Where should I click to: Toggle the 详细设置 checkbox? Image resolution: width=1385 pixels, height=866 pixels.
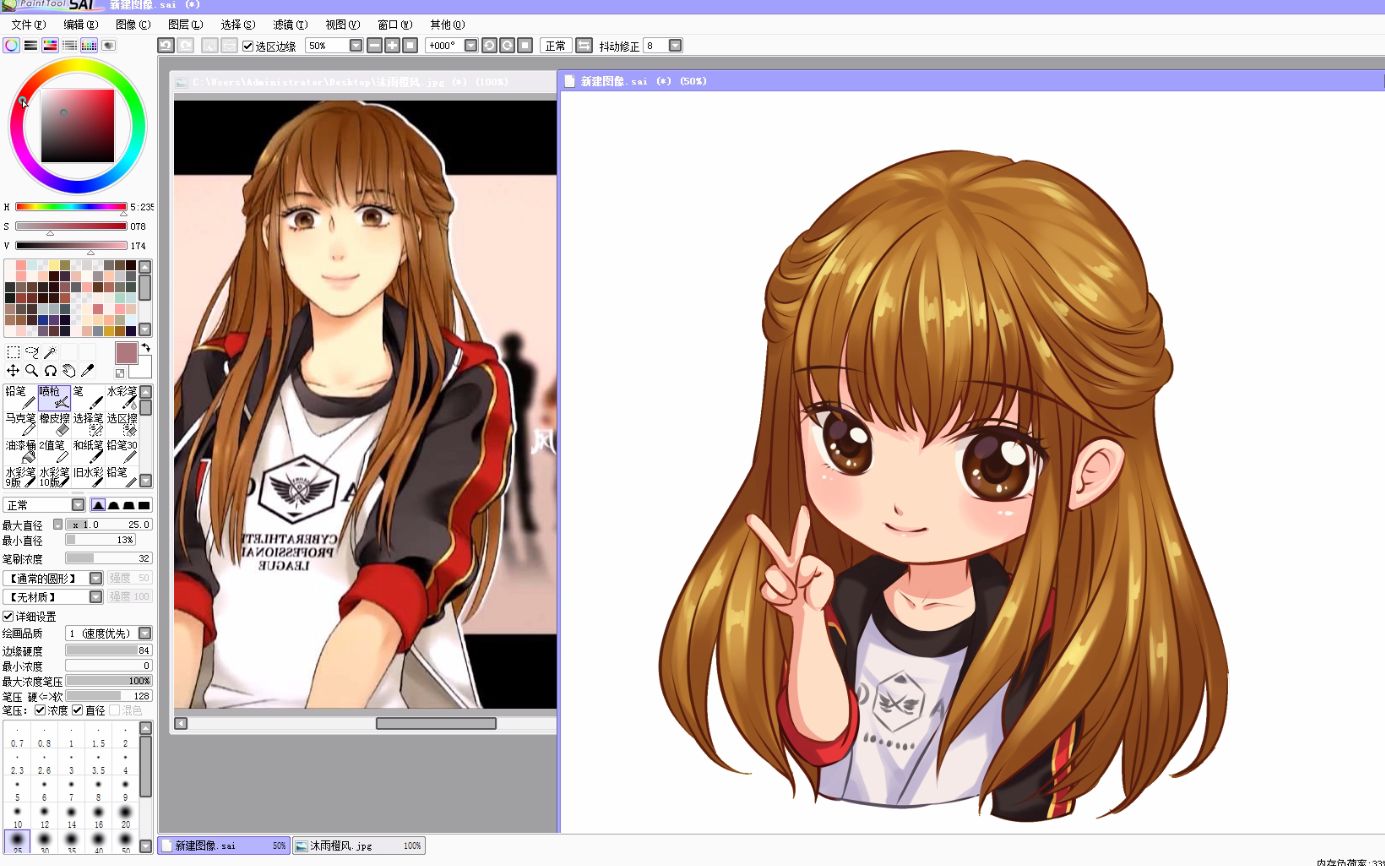(x=8, y=616)
